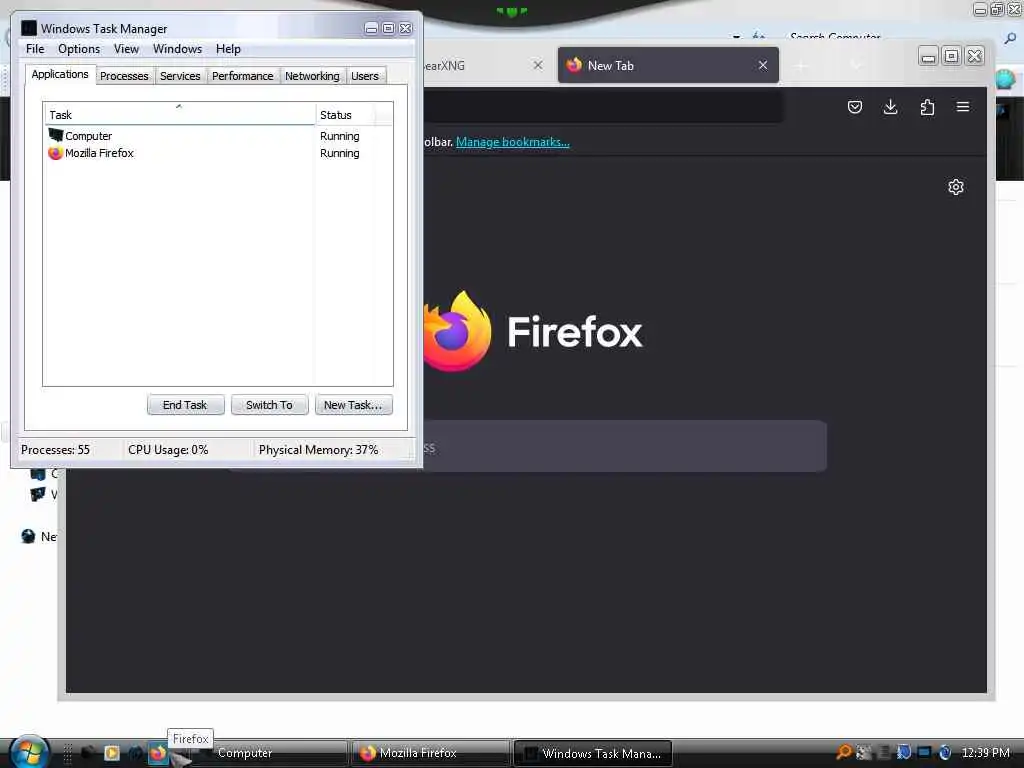Viewport: 1024px width, 768px height.
Task: Select the Applications tab
Action: pyautogui.click(x=60, y=74)
